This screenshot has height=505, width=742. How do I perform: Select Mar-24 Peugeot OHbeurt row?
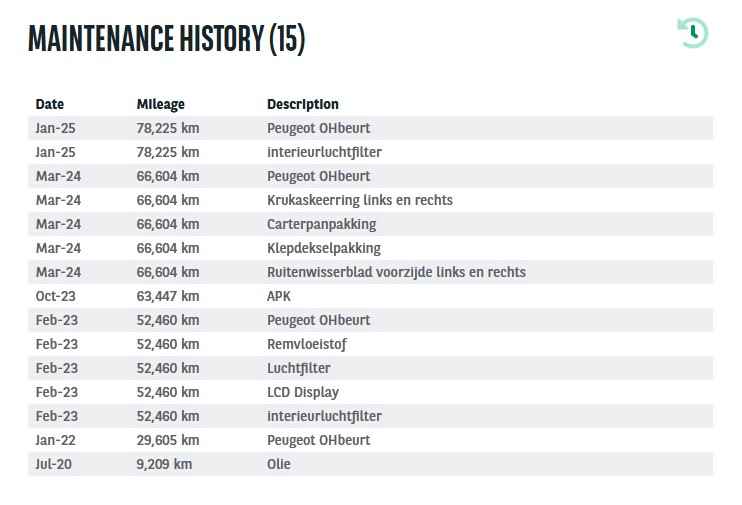click(x=371, y=176)
